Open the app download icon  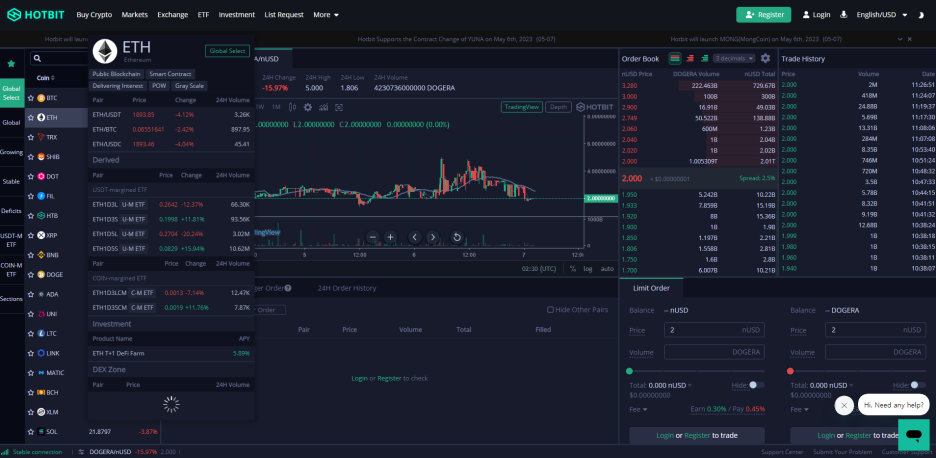click(x=843, y=14)
